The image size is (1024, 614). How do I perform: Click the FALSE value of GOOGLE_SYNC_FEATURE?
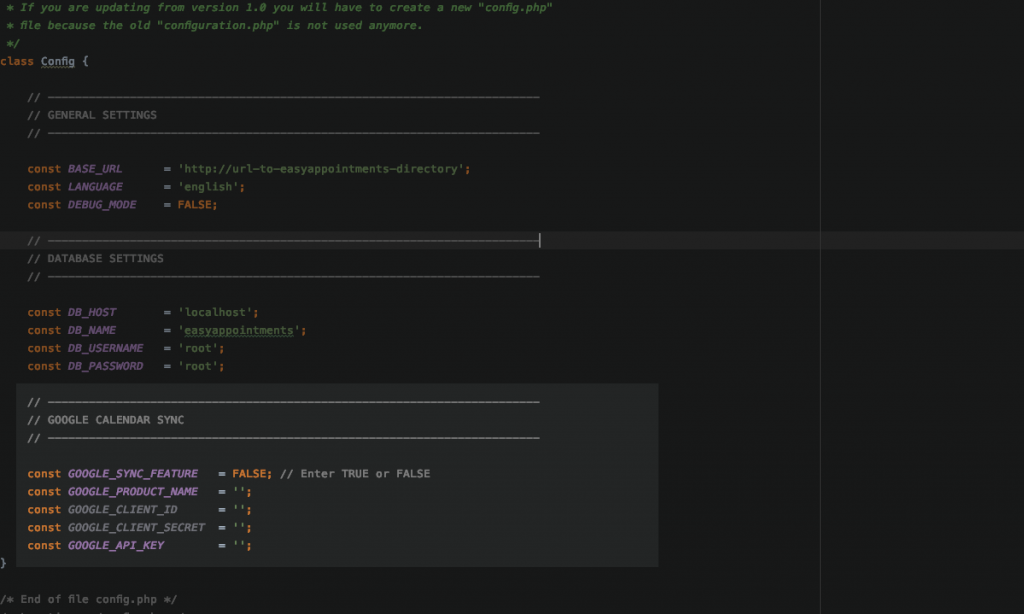(x=249, y=474)
